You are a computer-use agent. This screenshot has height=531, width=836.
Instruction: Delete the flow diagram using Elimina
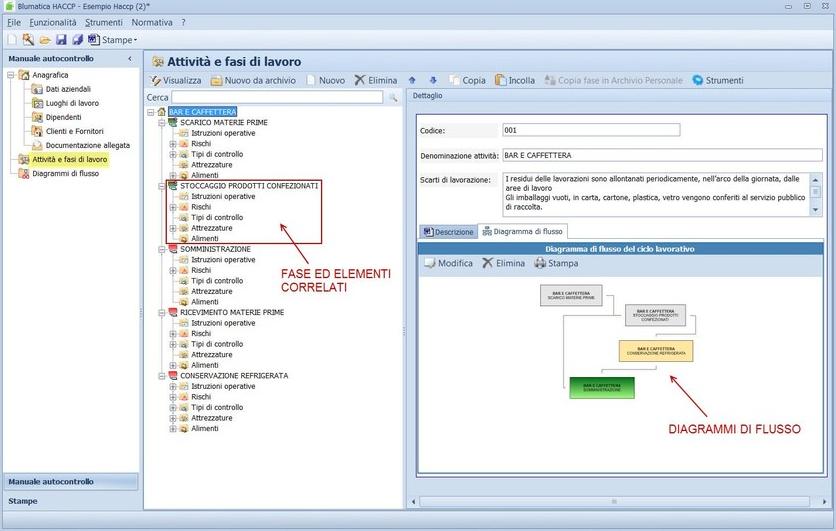[487, 263]
